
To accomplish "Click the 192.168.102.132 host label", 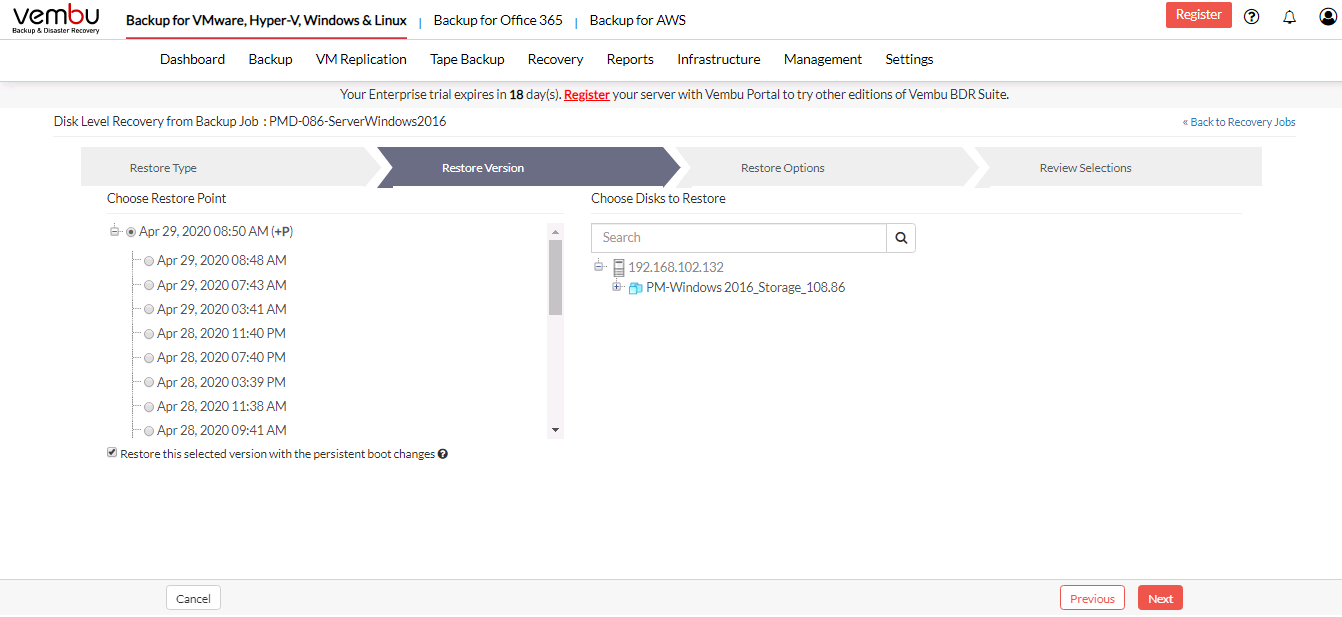I will [x=676, y=267].
